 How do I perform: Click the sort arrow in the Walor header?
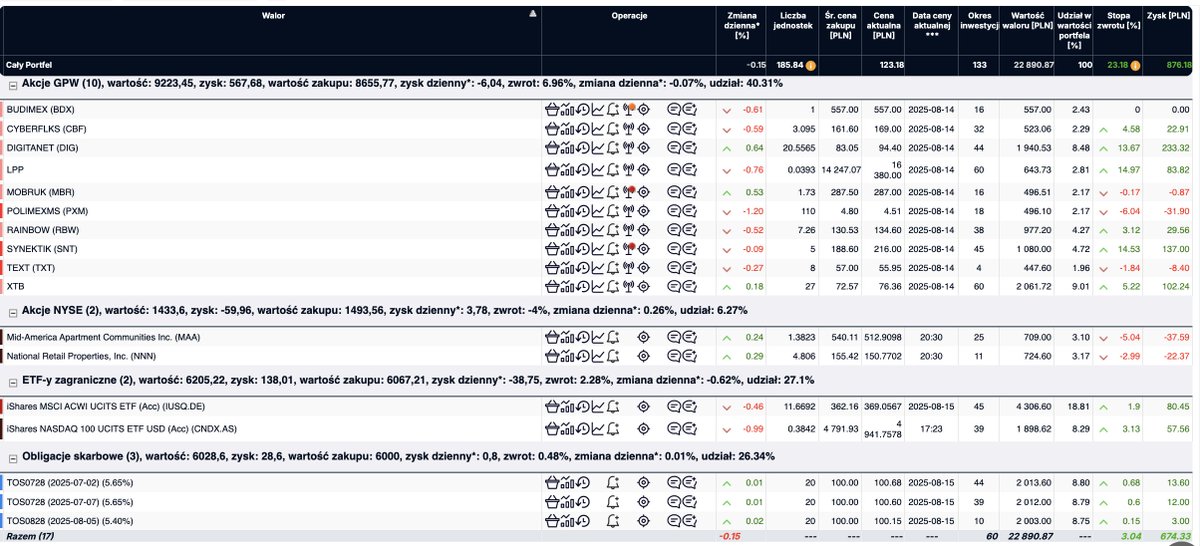pyautogui.click(x=532, y=14)
